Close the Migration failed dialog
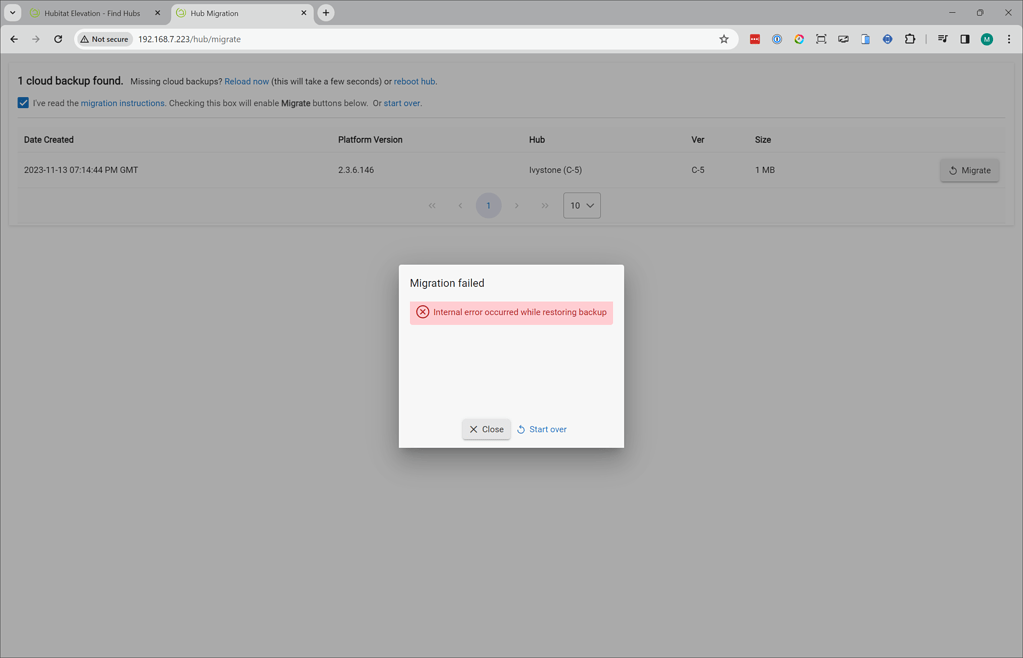The width and height of the screenshot is (1023, 658). (x=486, y=429)
